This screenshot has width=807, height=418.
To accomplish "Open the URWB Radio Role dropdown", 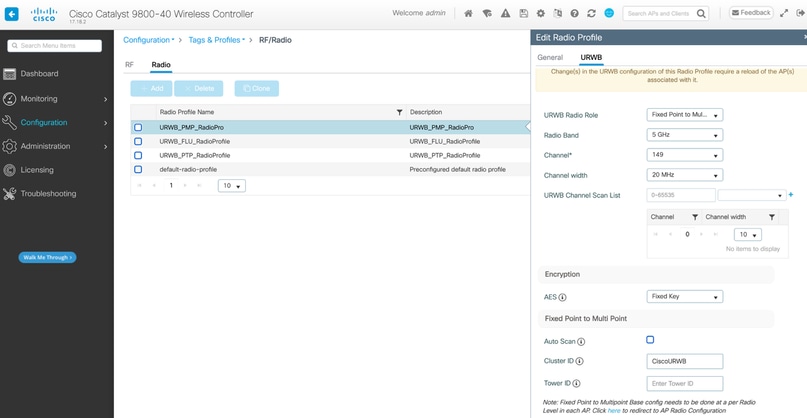I will [x=685, y=115].
